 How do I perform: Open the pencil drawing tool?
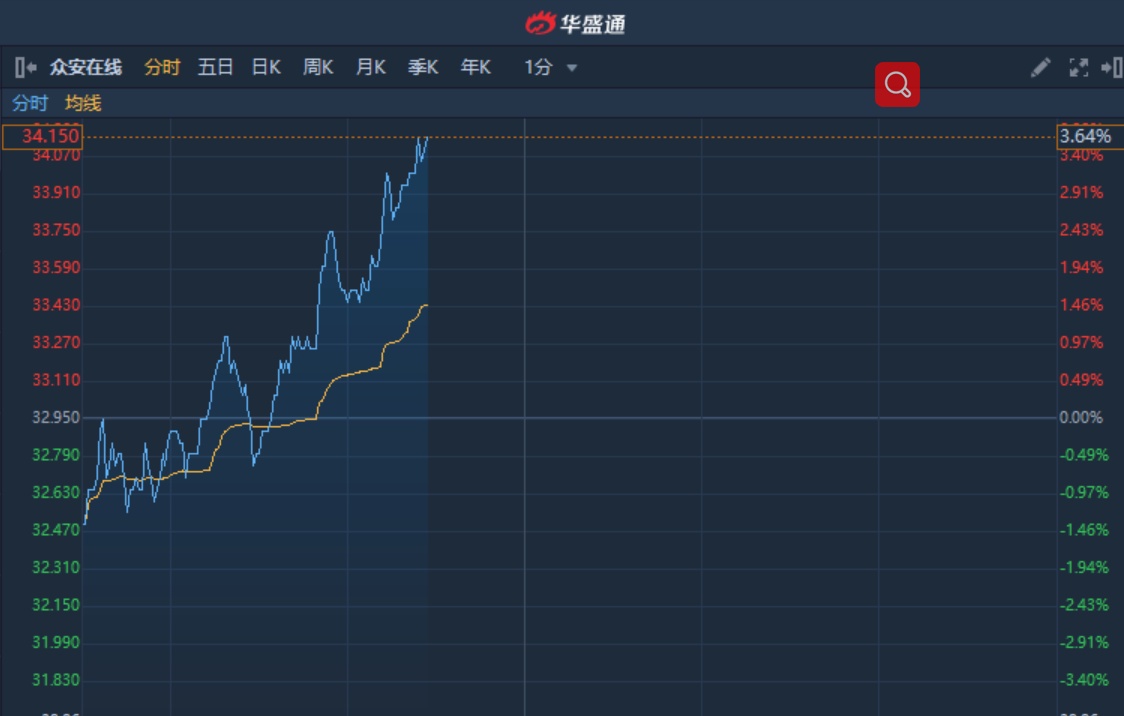click(1040, 67)
